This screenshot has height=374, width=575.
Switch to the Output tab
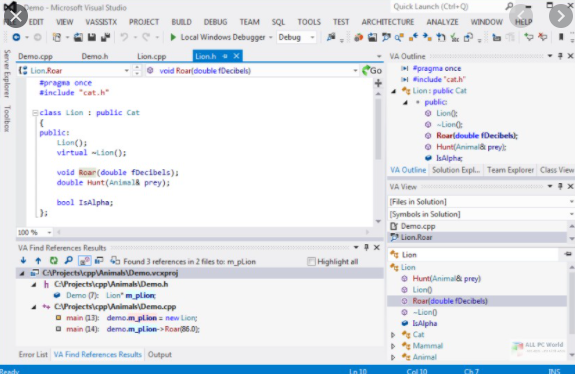click(160, 355)
